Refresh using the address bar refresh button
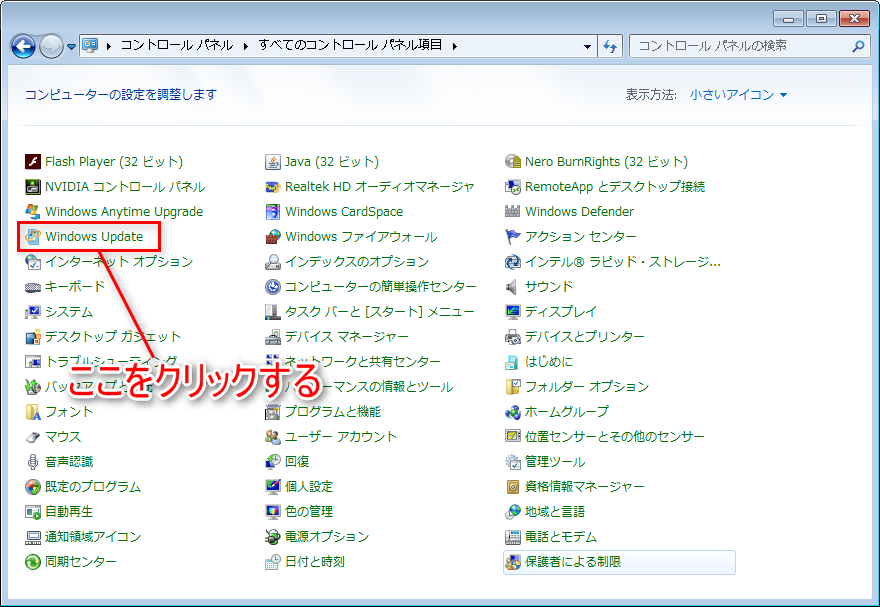880x607 pixels. click(x=610, y=46)
